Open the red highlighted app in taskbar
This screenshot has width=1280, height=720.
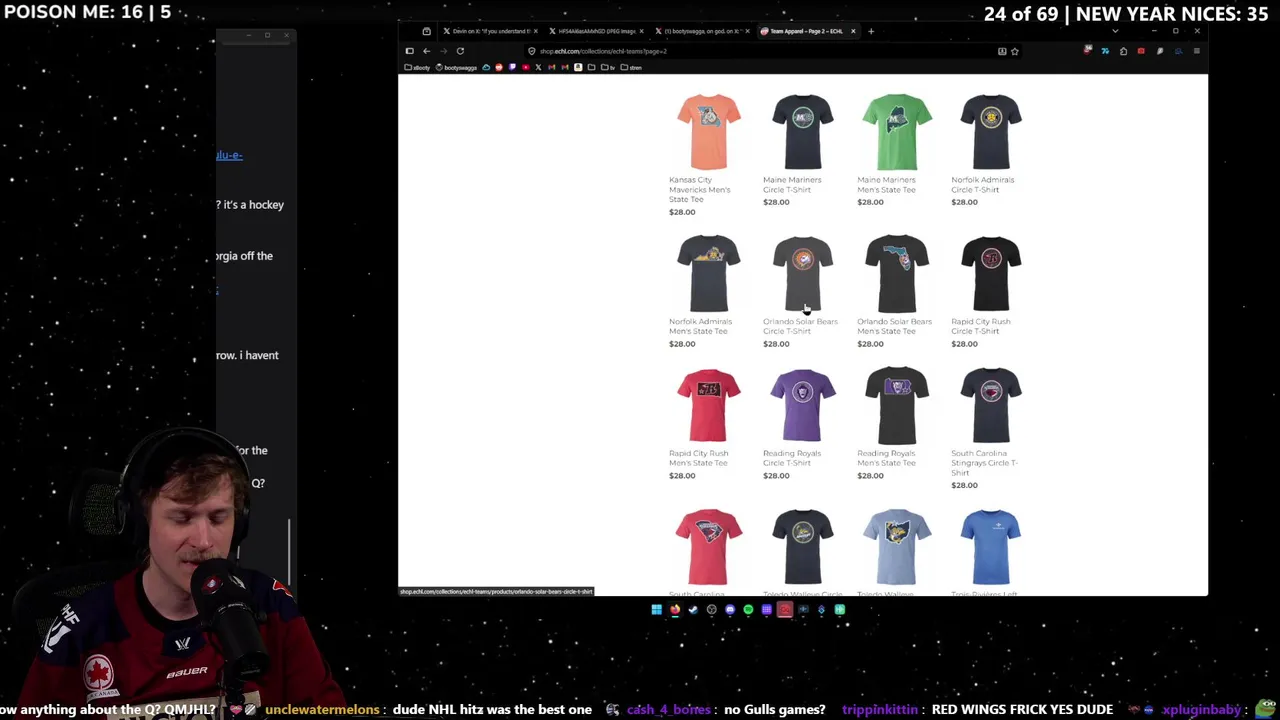pyautogui.click(x=785, y=609)
